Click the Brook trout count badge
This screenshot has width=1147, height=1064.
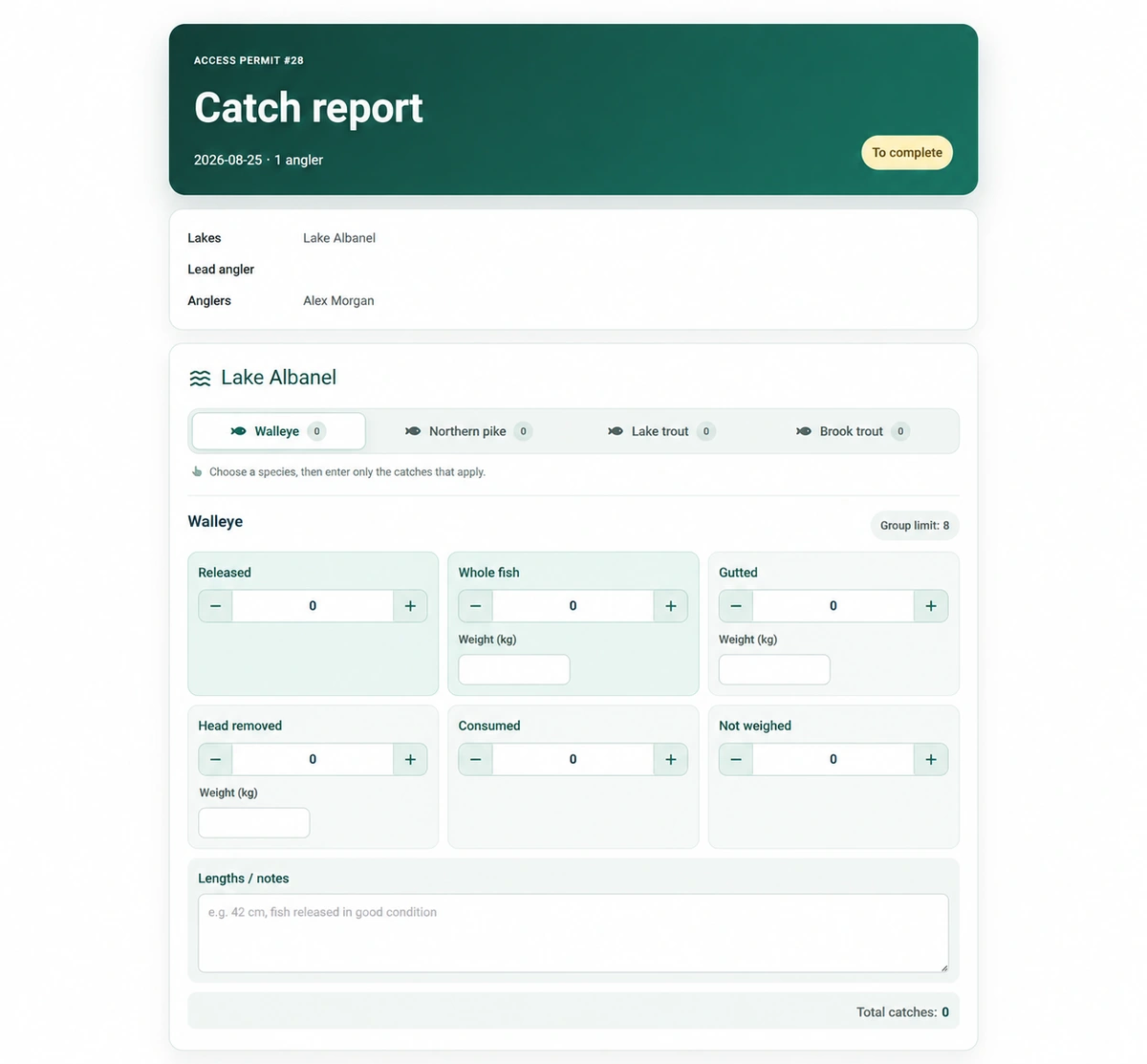[900, 431]
